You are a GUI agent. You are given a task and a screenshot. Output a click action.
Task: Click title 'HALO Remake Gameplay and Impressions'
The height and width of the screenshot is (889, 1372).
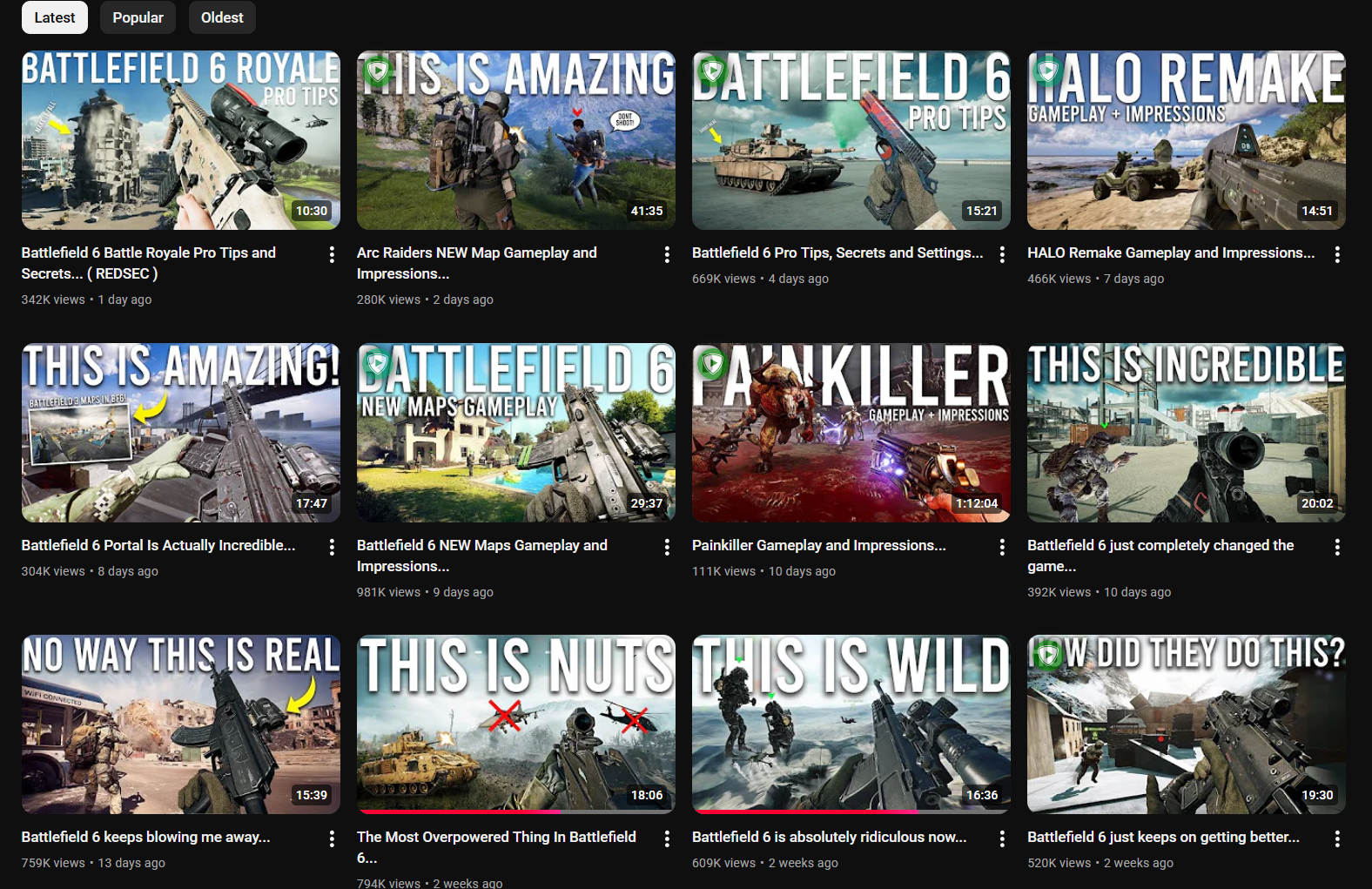point(1171,253)
